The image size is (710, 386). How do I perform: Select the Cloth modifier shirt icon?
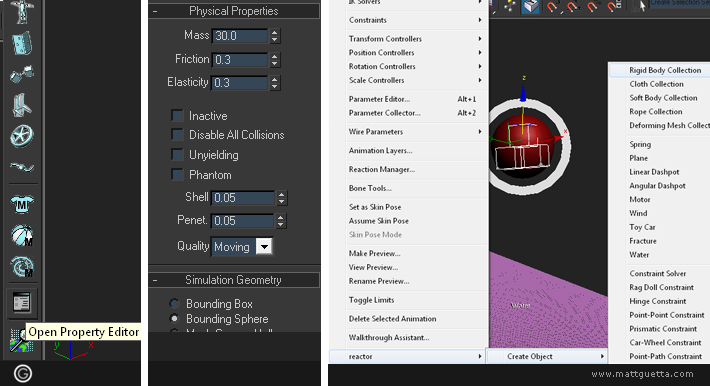tap(21, 204)
